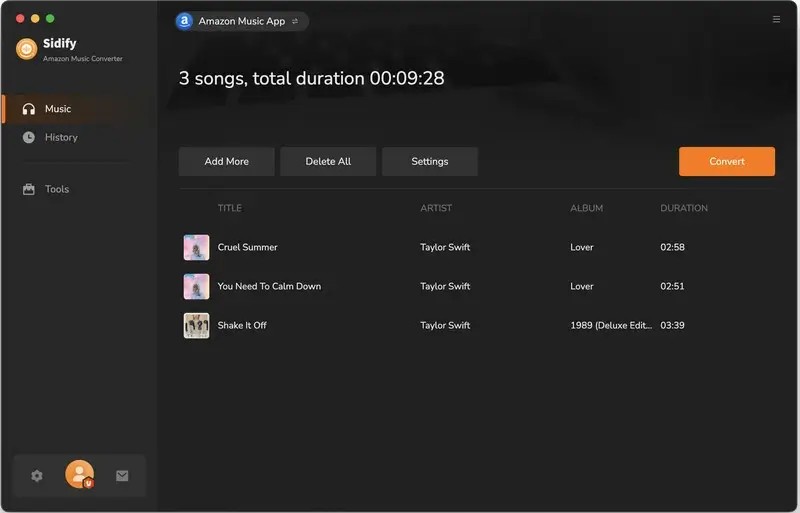This screenshot has height=513, width=800.
Task: Click the ALBUM column header
Action: [x=587, y=208]
